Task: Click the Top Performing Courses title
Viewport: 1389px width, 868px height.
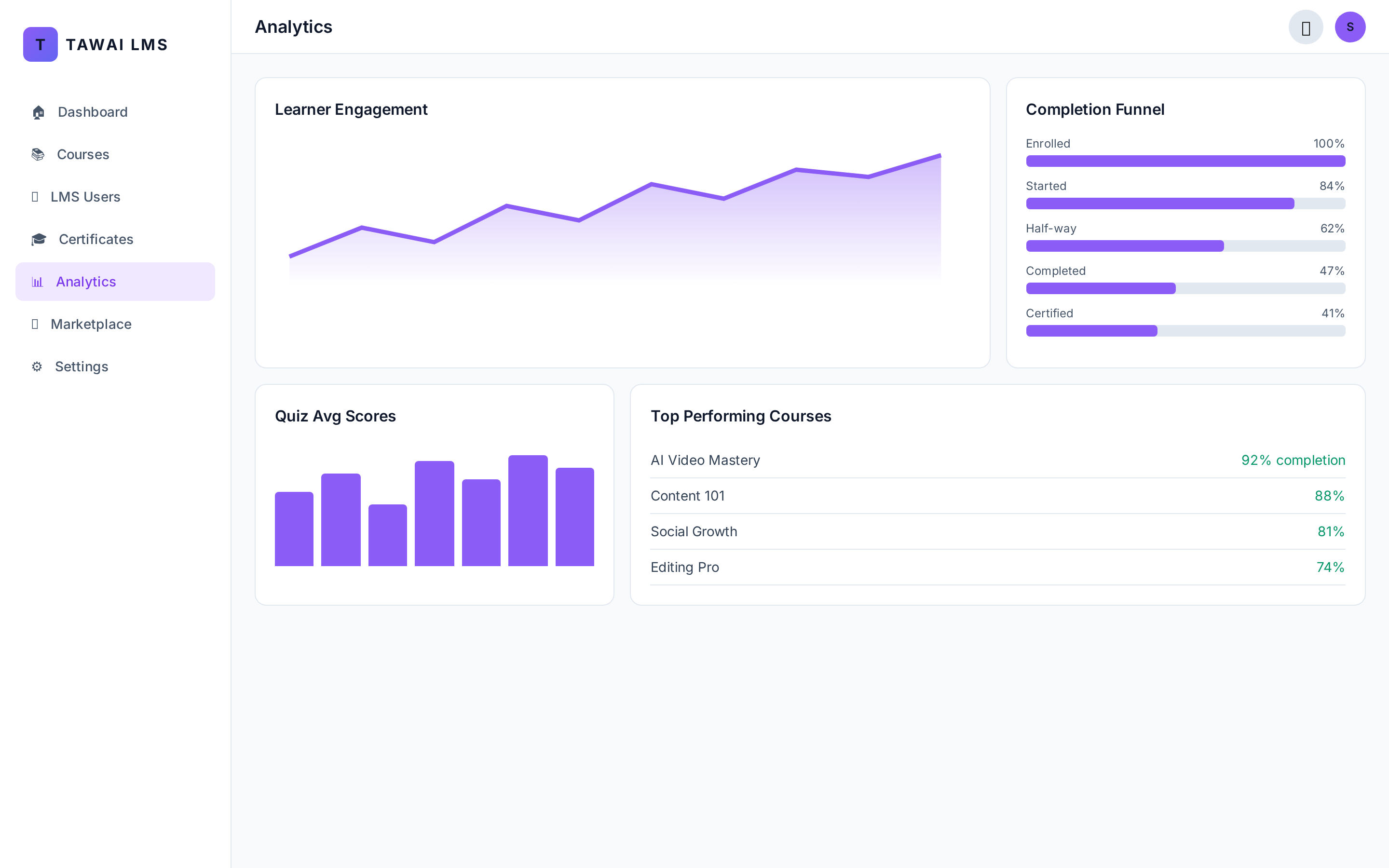Action: pos(740,416)
